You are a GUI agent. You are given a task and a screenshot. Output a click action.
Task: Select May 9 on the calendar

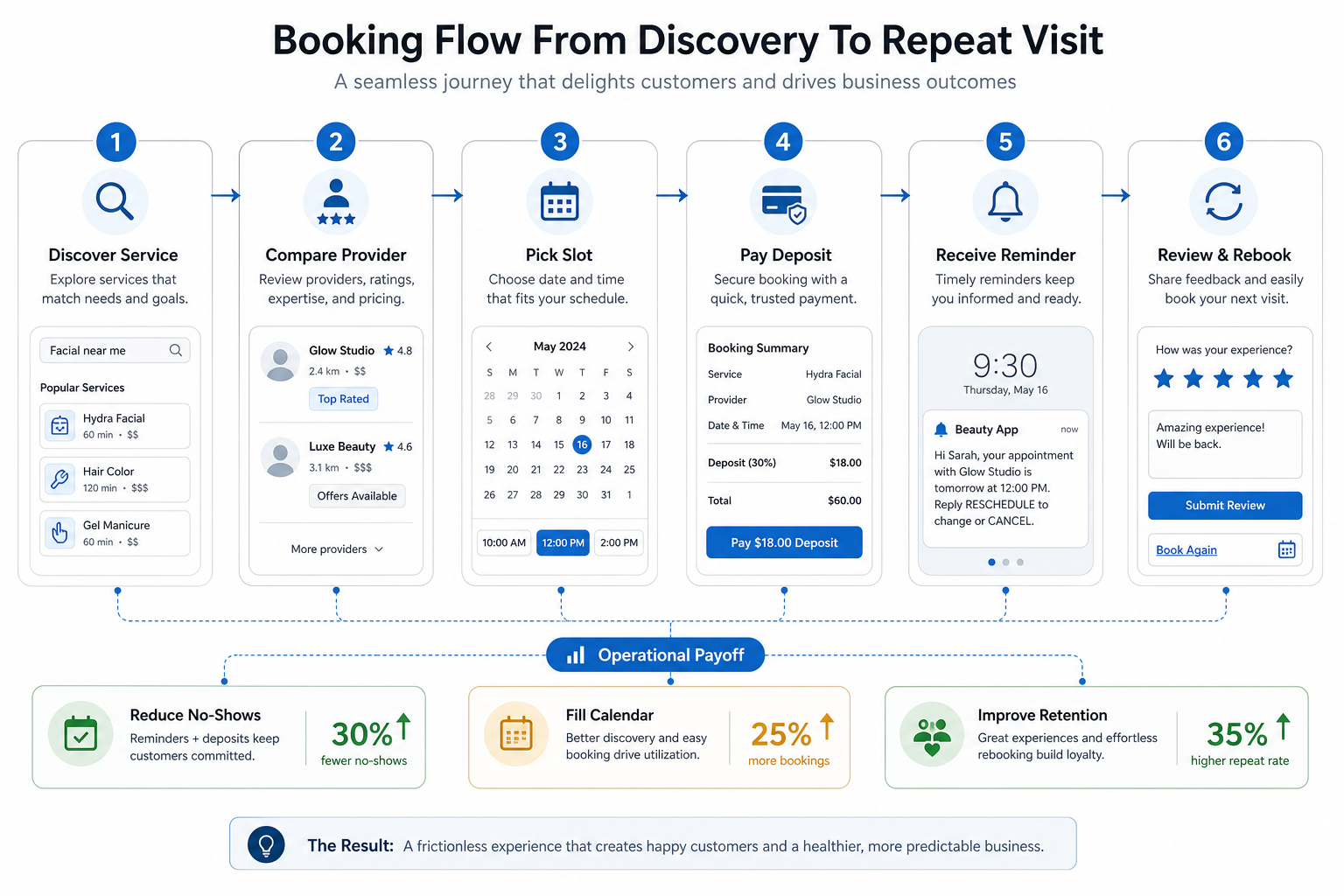pos(582,420)
